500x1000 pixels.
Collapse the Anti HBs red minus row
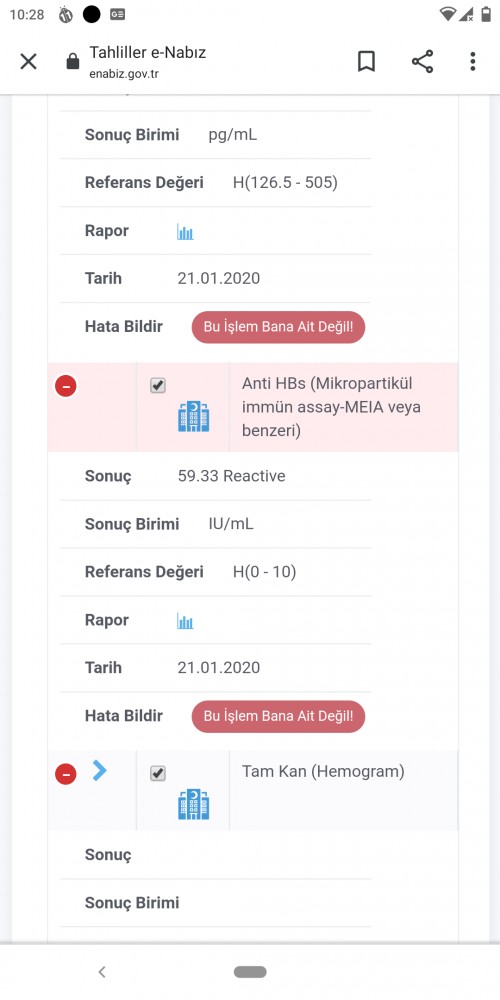[x=66, y=386]
